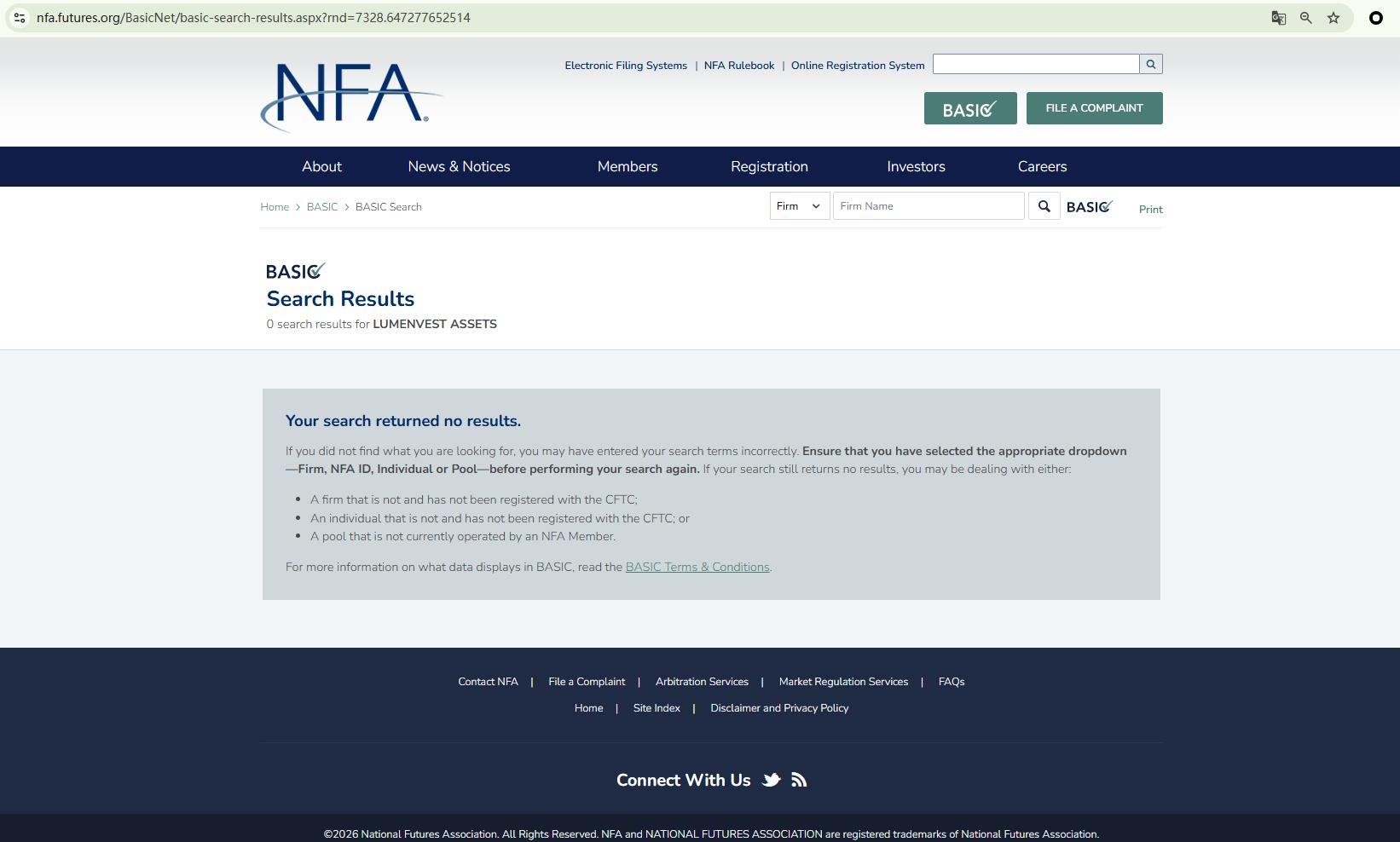Click the site search magnifier button in the header

pyautogui.click(x=1151, y=64)
